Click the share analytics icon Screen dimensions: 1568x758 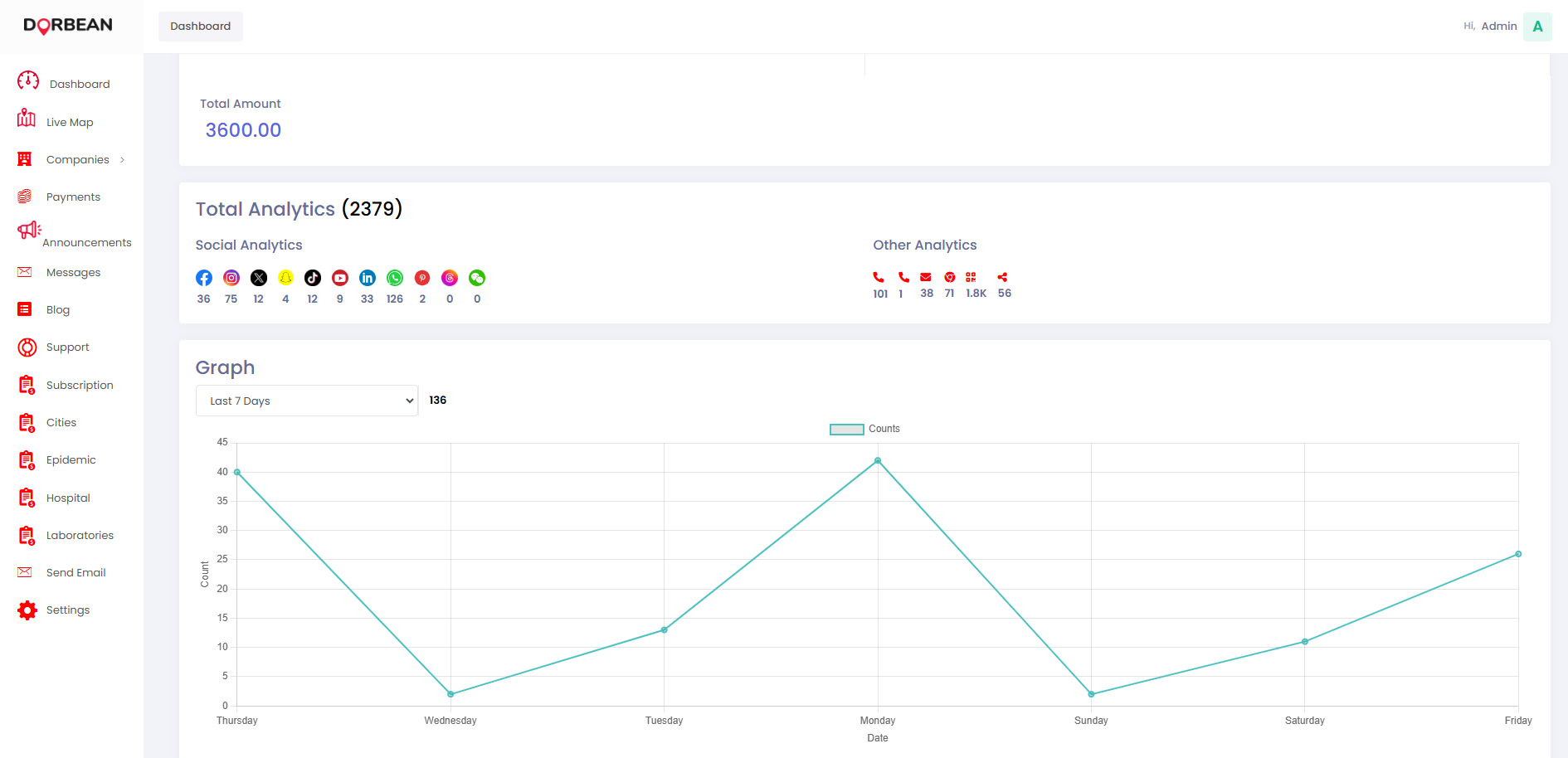1002,277
